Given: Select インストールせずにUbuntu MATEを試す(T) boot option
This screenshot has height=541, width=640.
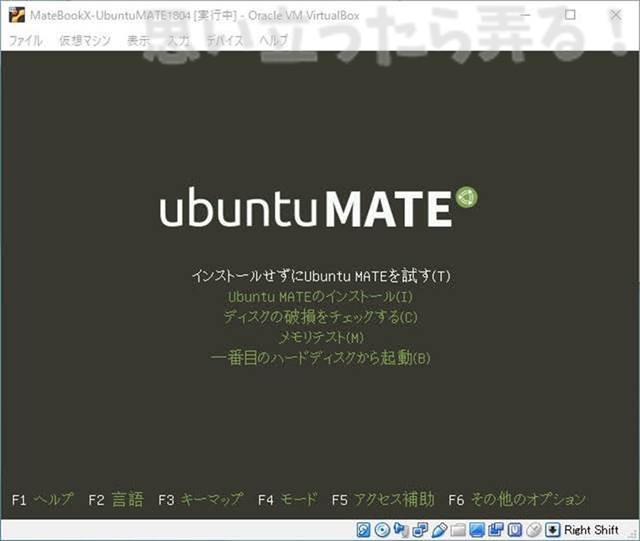Looking at the screenshot, I should (321, 276).
